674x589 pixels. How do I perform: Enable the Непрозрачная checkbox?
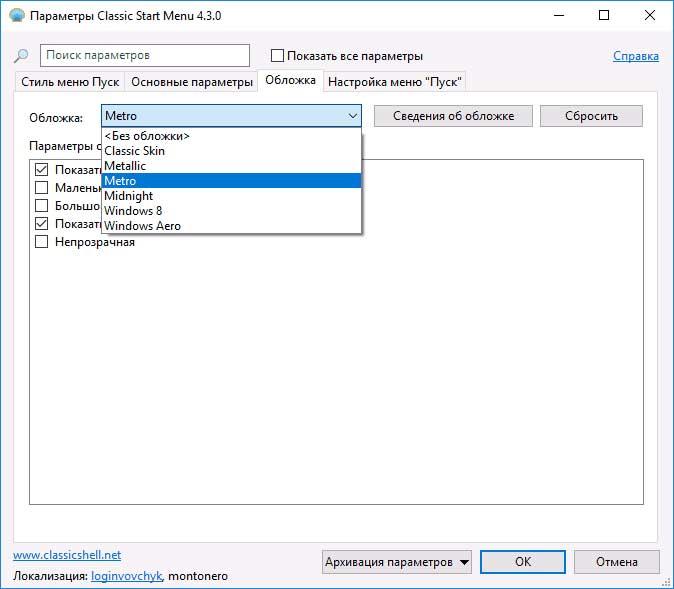(41, 242)
